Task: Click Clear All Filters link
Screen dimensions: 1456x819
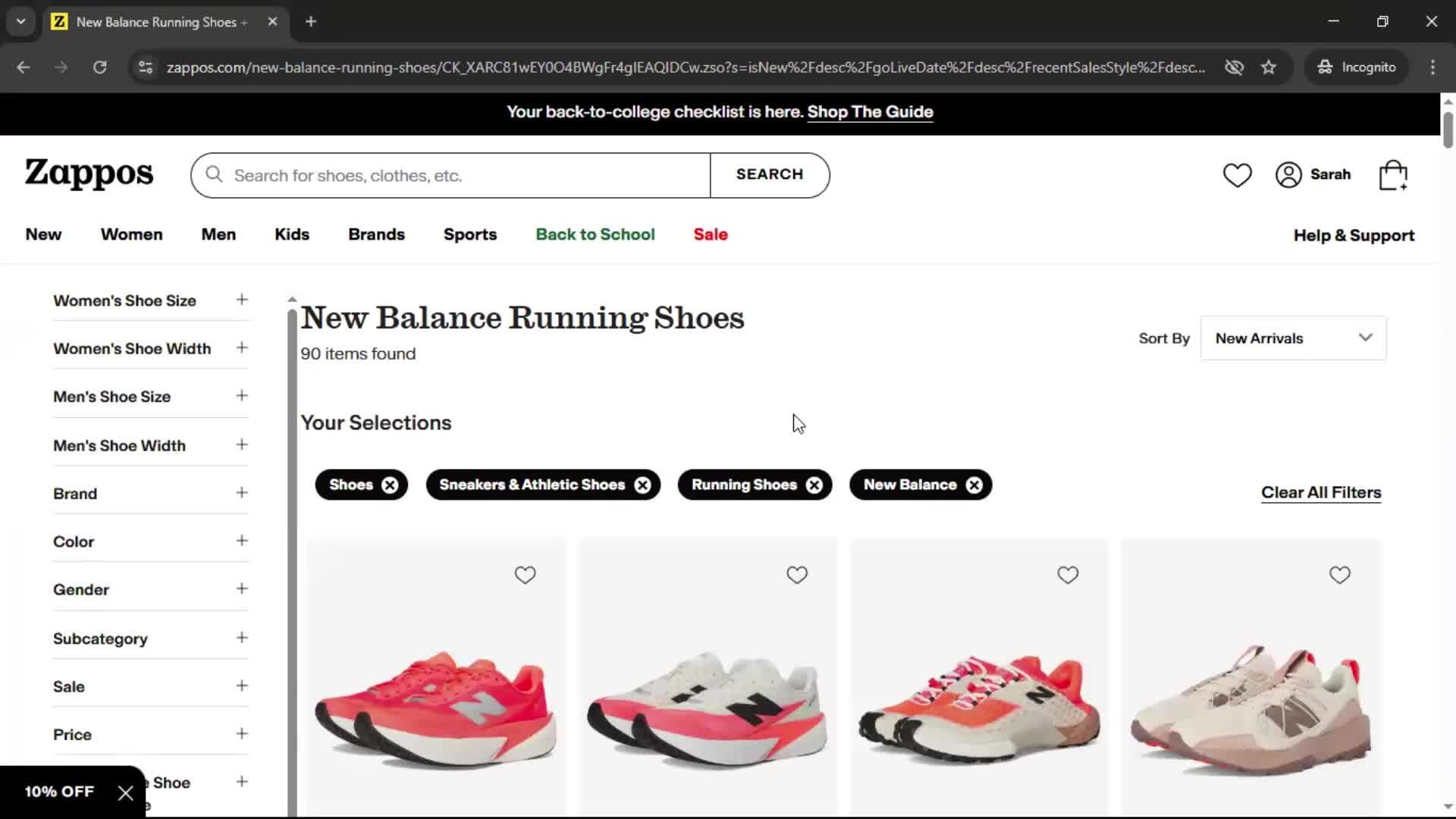Action: [1321, 493]
